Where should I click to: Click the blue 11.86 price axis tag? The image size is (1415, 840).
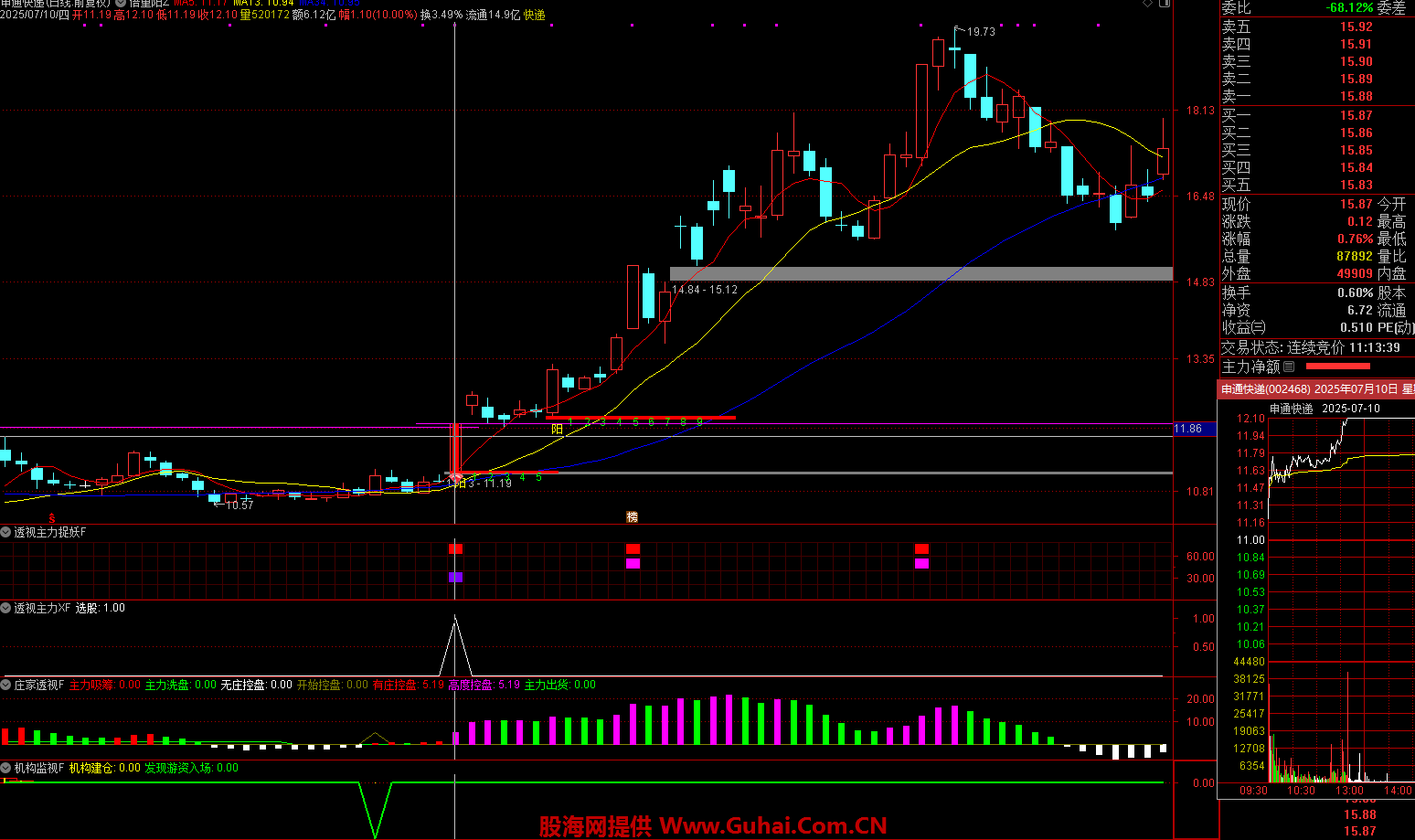[x=1193, y=429]
